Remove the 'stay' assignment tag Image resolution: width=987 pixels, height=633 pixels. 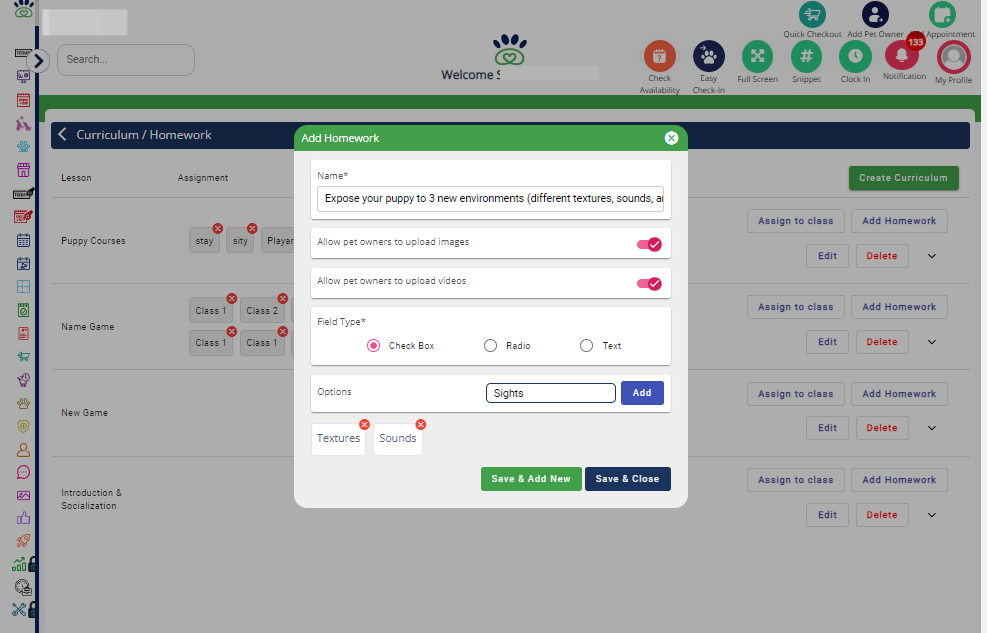218,228
